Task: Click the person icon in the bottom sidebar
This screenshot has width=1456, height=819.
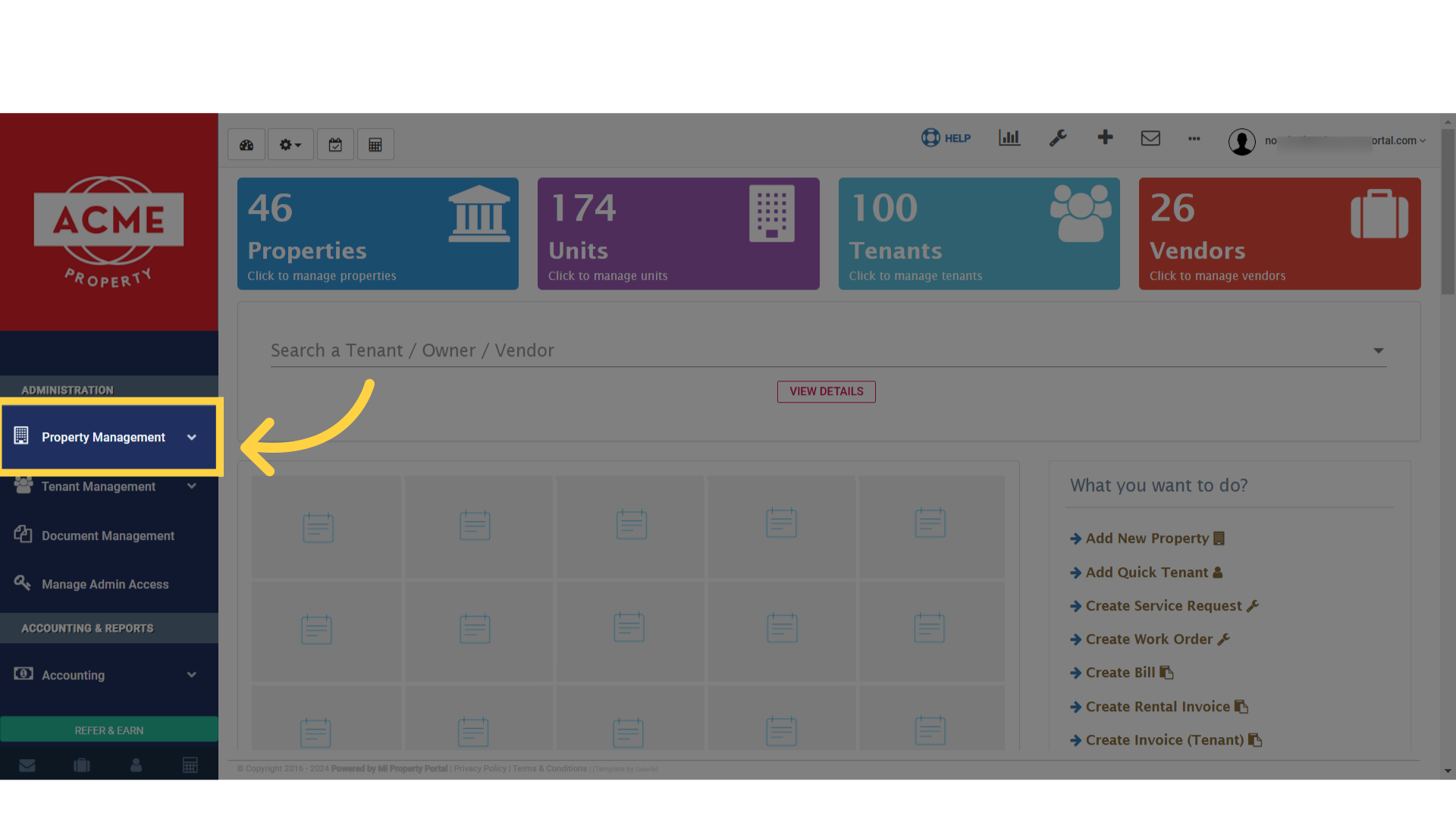Action: click(136, 765)
